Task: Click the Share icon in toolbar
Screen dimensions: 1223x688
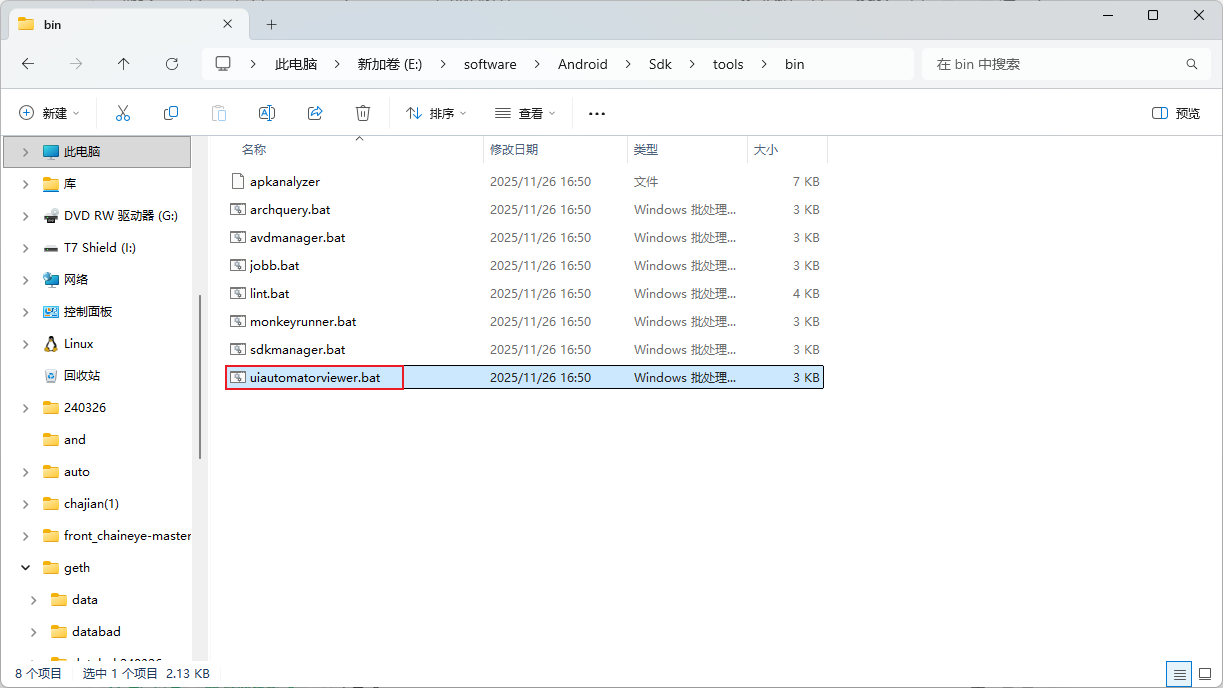Action: pos(315,113)
